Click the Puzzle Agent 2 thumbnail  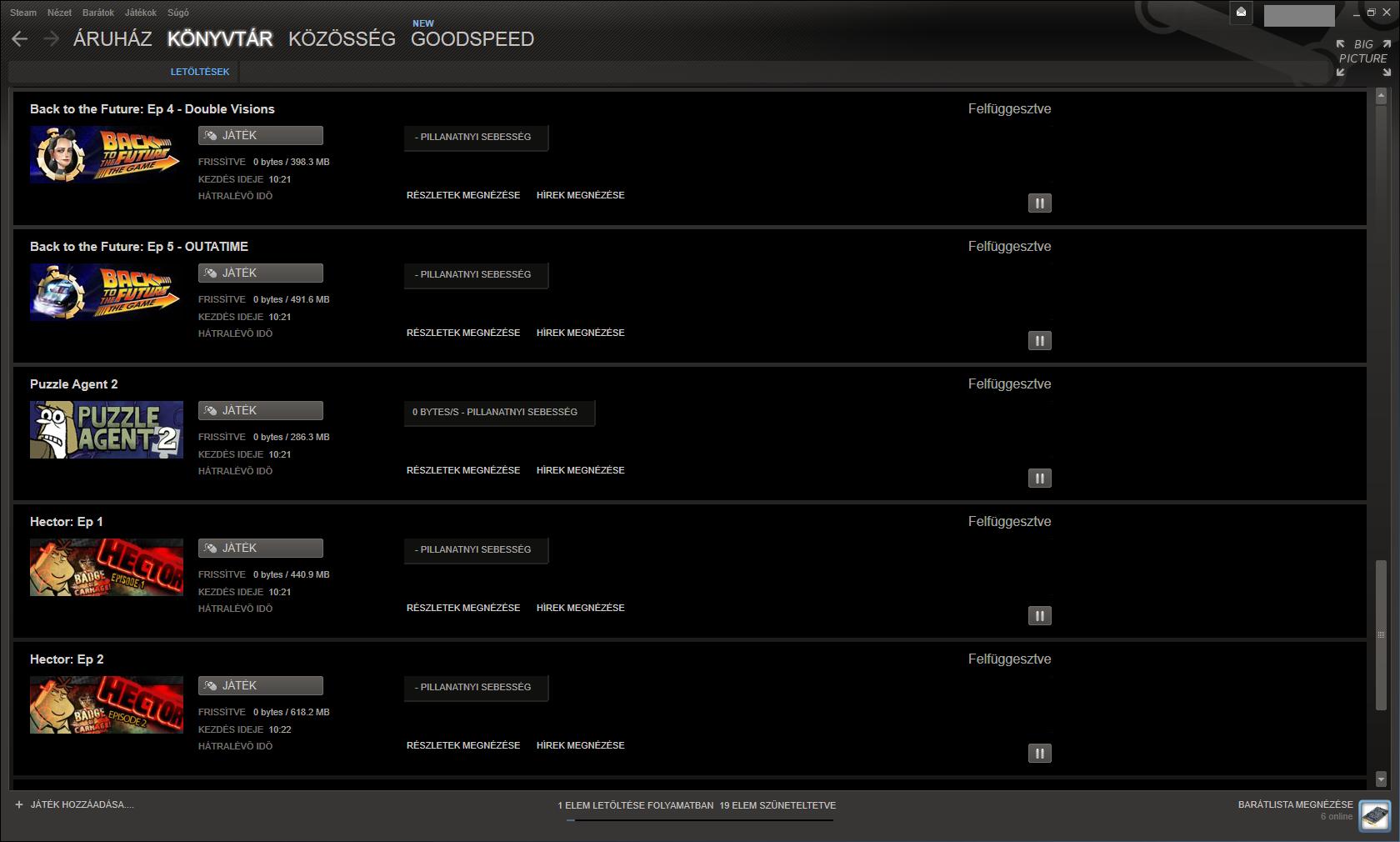[107, 429]
